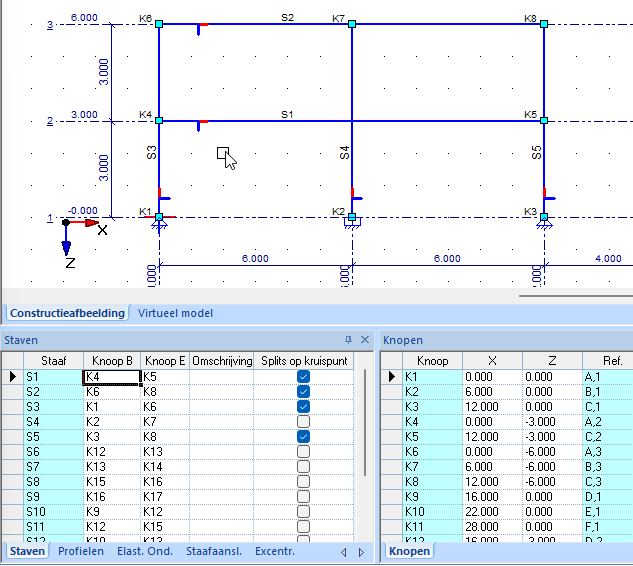Click Knoop E cell K17 of S9
The image size is (633, 566).
165,497
